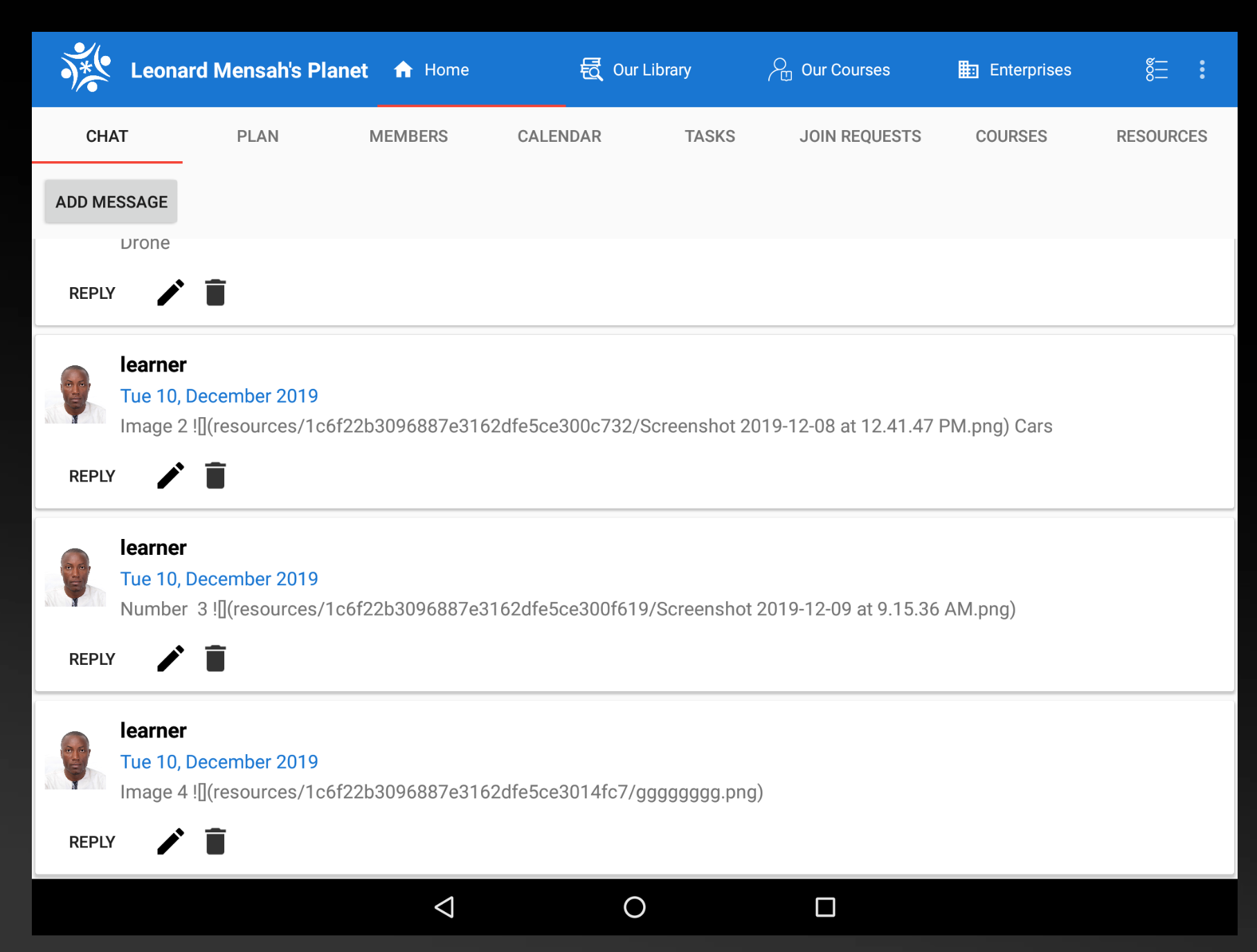Click the notifications checklist icon top right
The image size is (1257, 952).
1156,69
